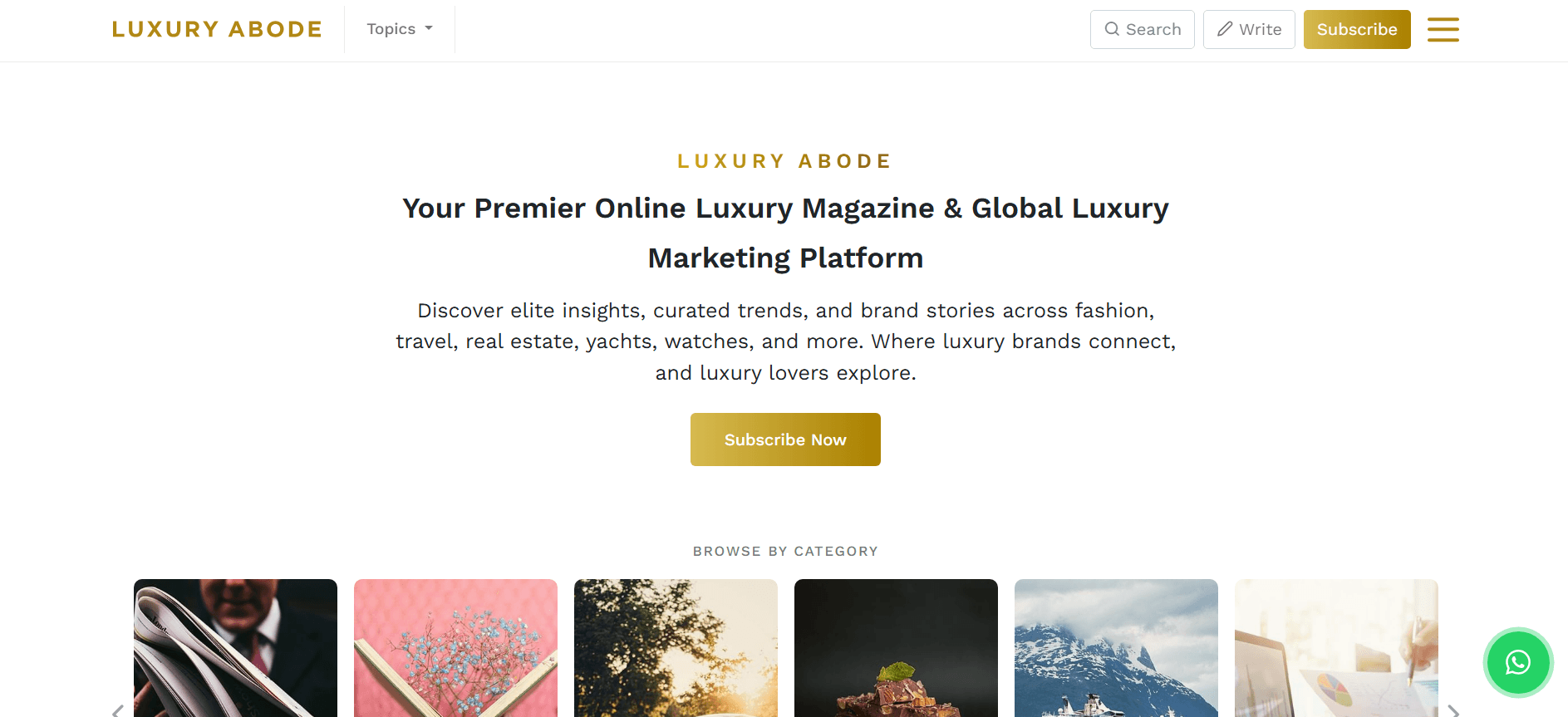Image resolution: width=1568 pixels, height=717 pixels.
Task: Open the hamburger menu icon
Action: tap(1443, 29)
